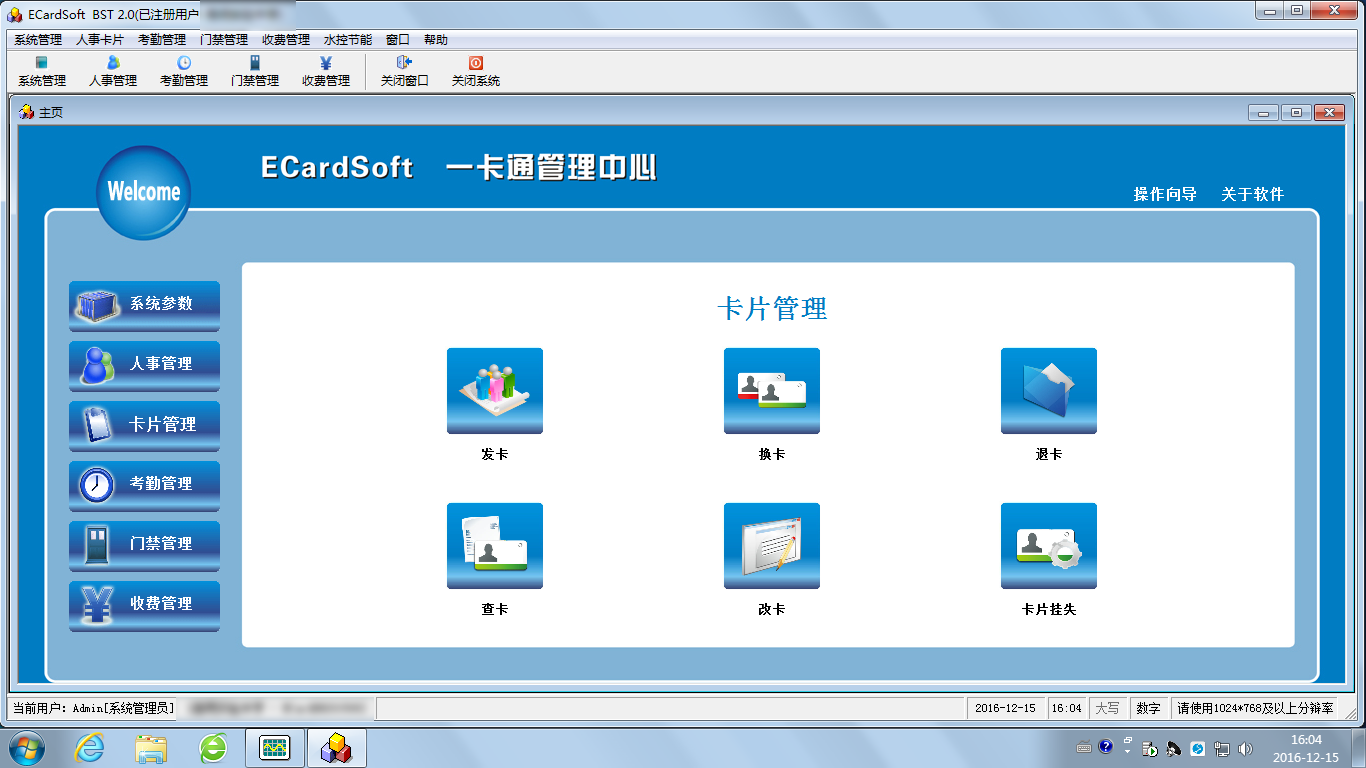Close the 主页 child window
This screenshot has width=1366, height=768.
(1329, 112)
